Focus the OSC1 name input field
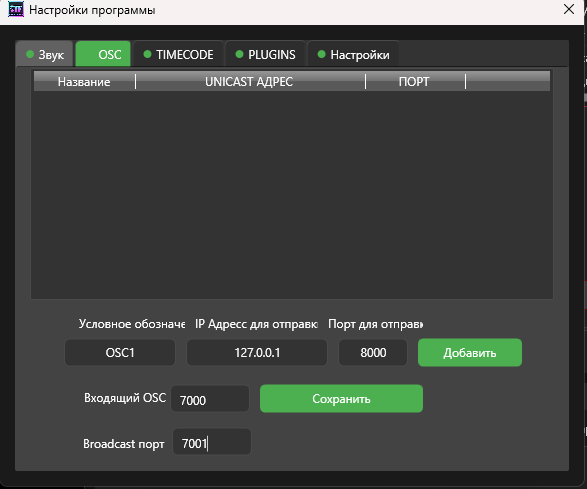This screenshot has width=587, height=489. click(120, 353)
